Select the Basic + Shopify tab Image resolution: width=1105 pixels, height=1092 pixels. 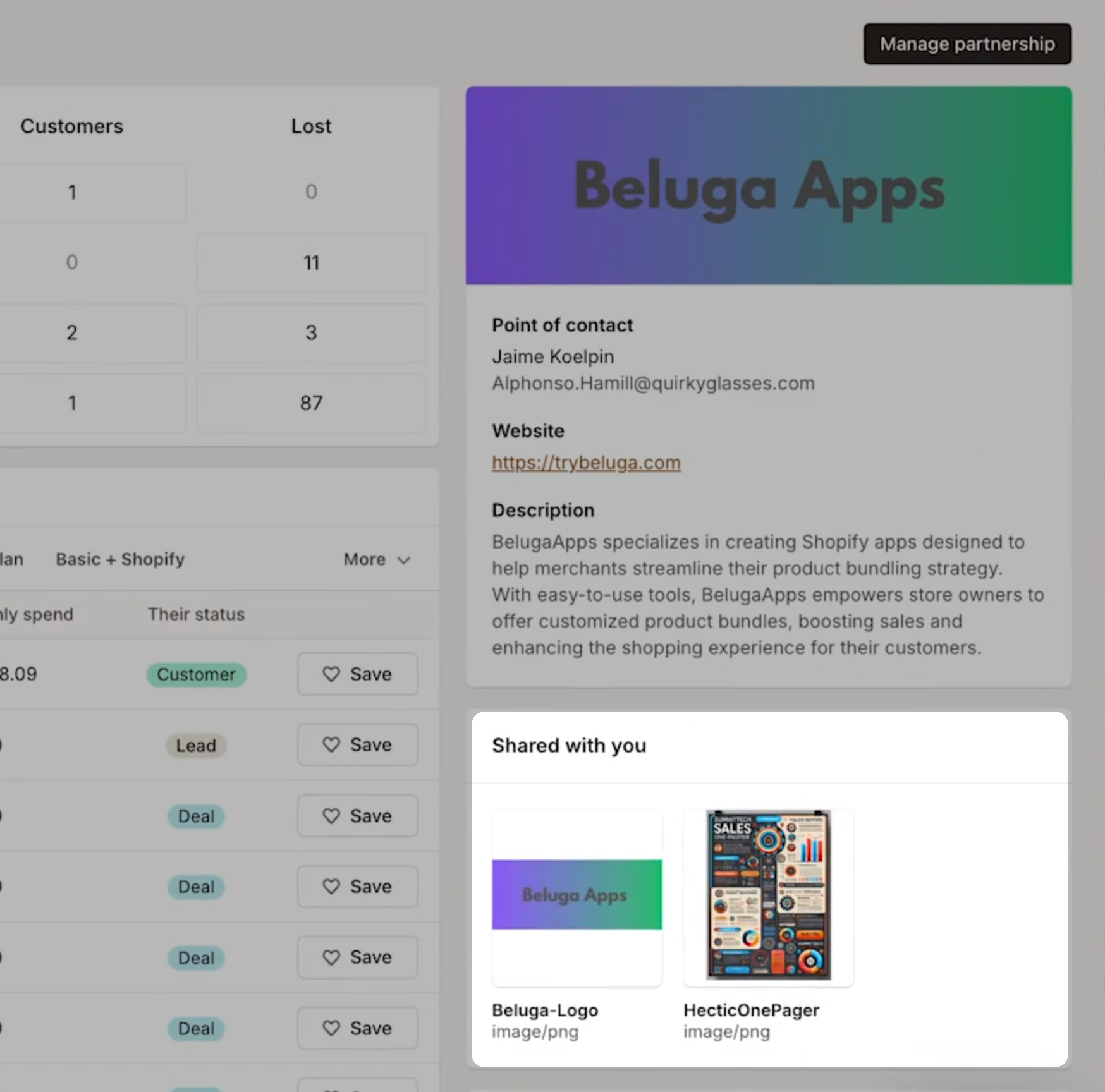tap(120, 559)
